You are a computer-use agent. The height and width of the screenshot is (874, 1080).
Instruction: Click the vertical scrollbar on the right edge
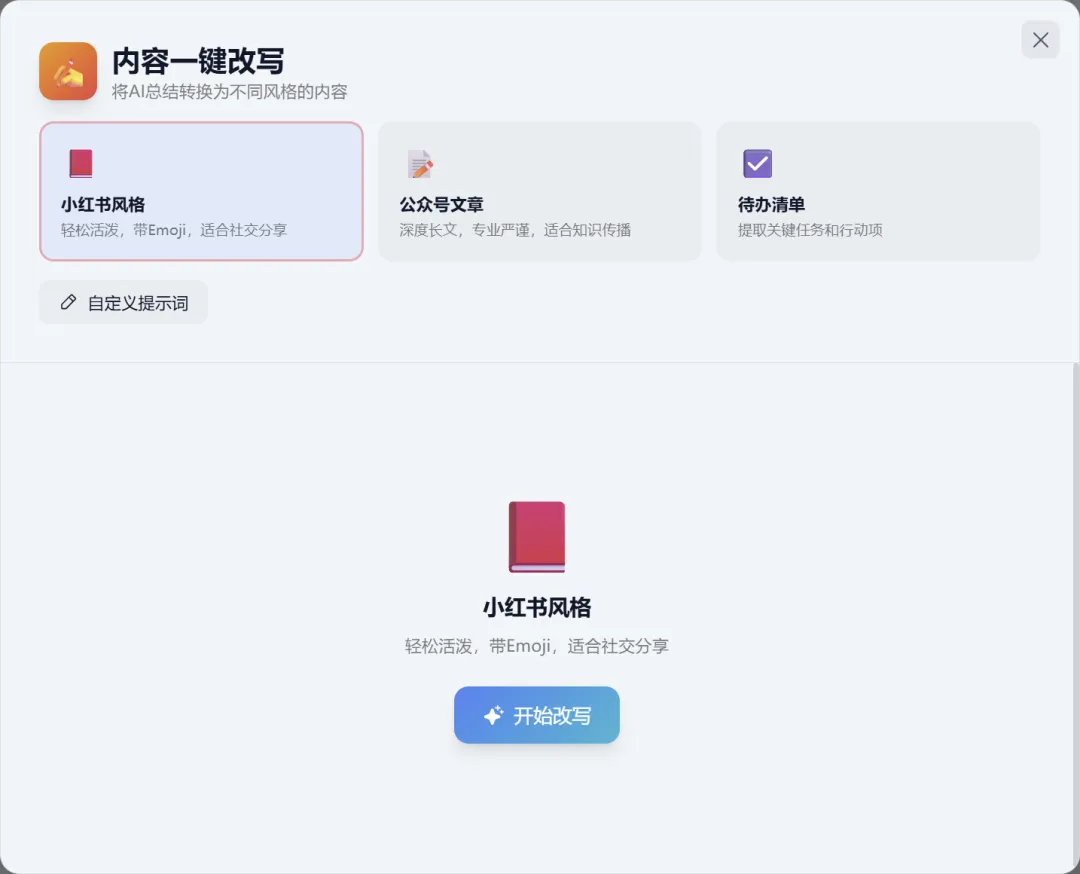click(1076, 613)
